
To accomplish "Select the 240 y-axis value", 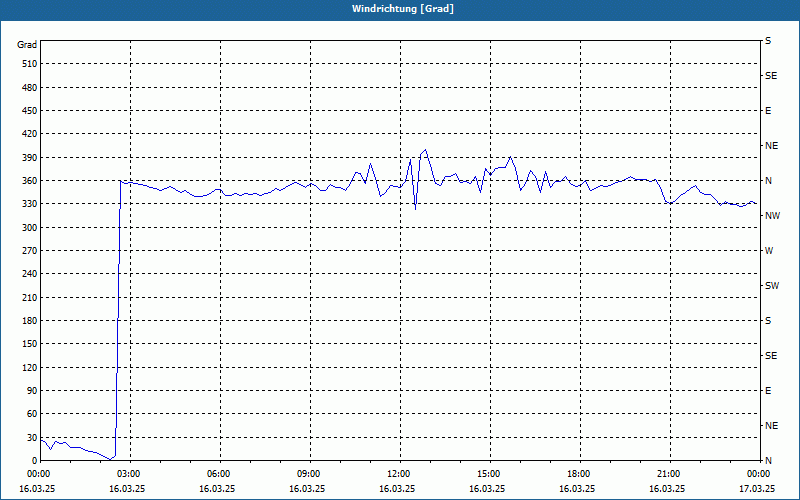I will [30, 274].
